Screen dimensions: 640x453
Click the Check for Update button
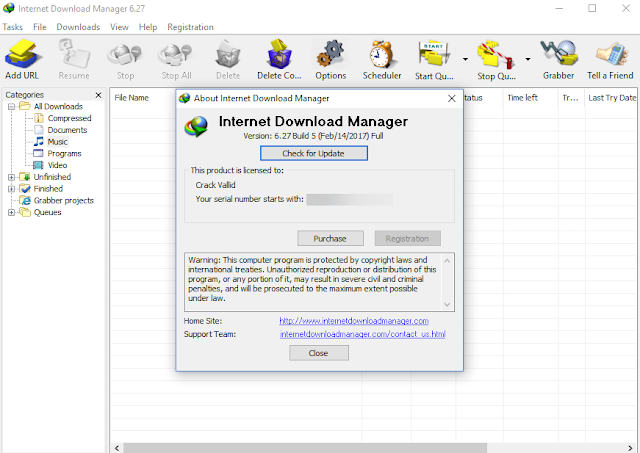[313, 153]
